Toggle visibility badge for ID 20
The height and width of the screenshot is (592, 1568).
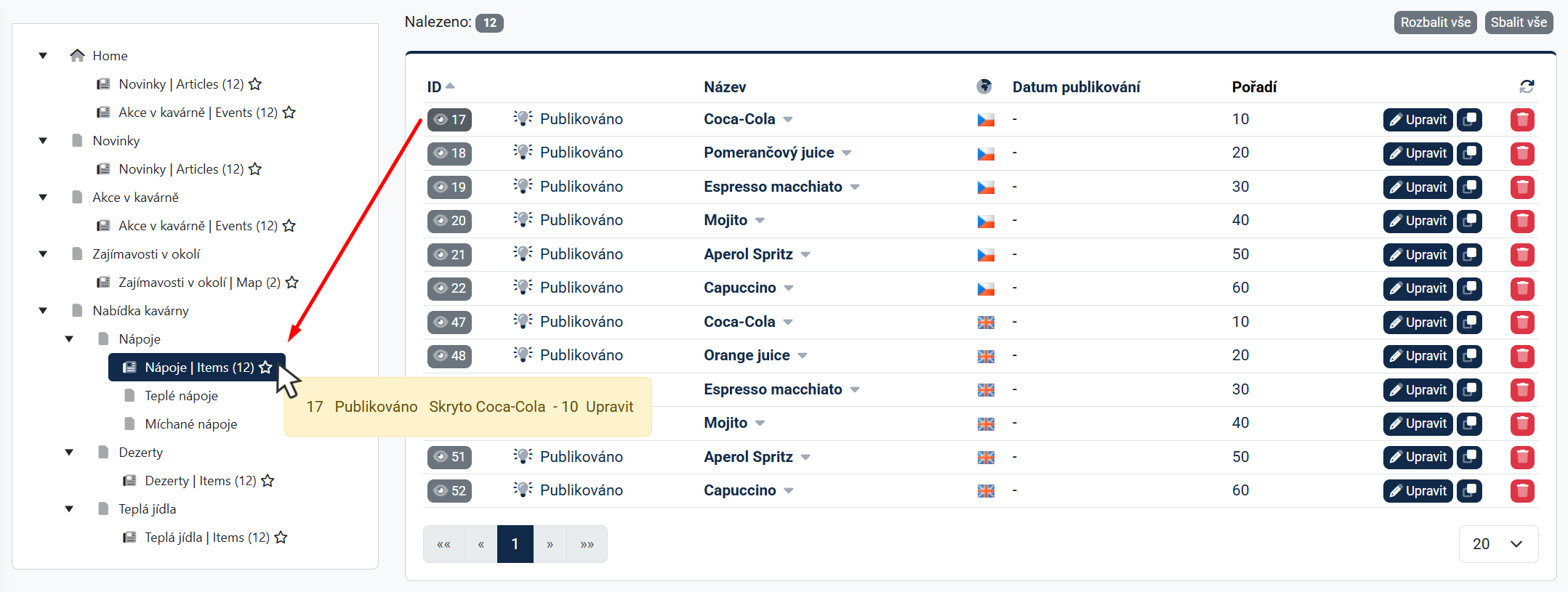click(x=449, y=221)
